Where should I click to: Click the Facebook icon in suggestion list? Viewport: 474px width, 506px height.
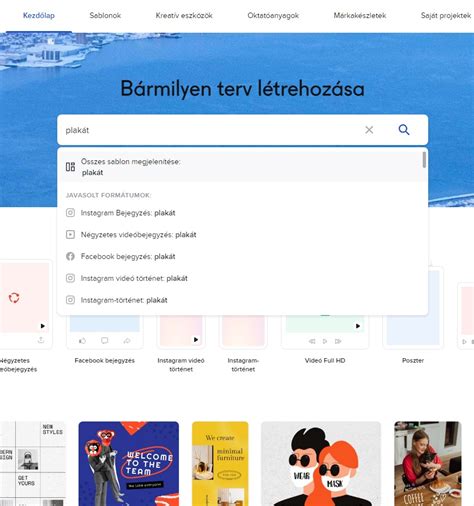(70, 256)
